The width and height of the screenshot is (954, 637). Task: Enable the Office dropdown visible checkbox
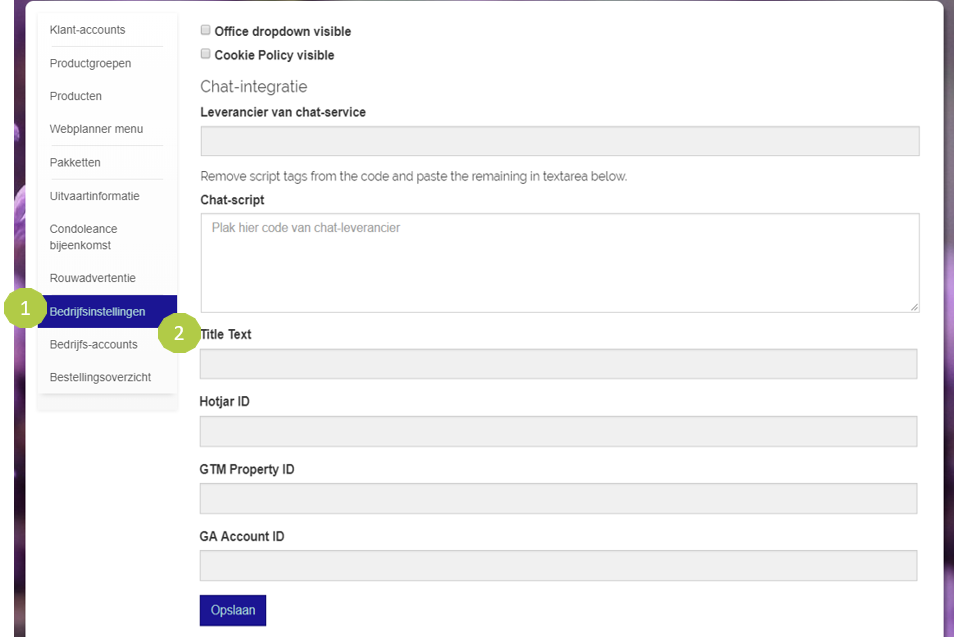(206, 31)
